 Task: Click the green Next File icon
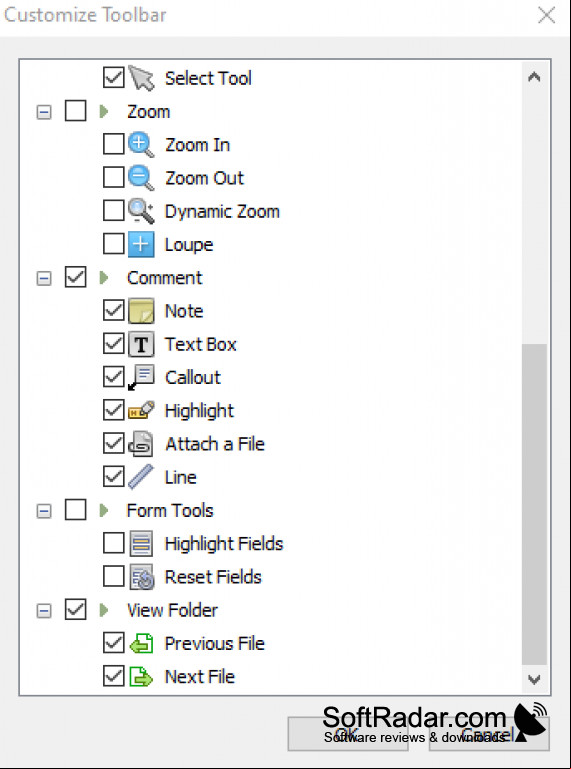coord(141,677)
